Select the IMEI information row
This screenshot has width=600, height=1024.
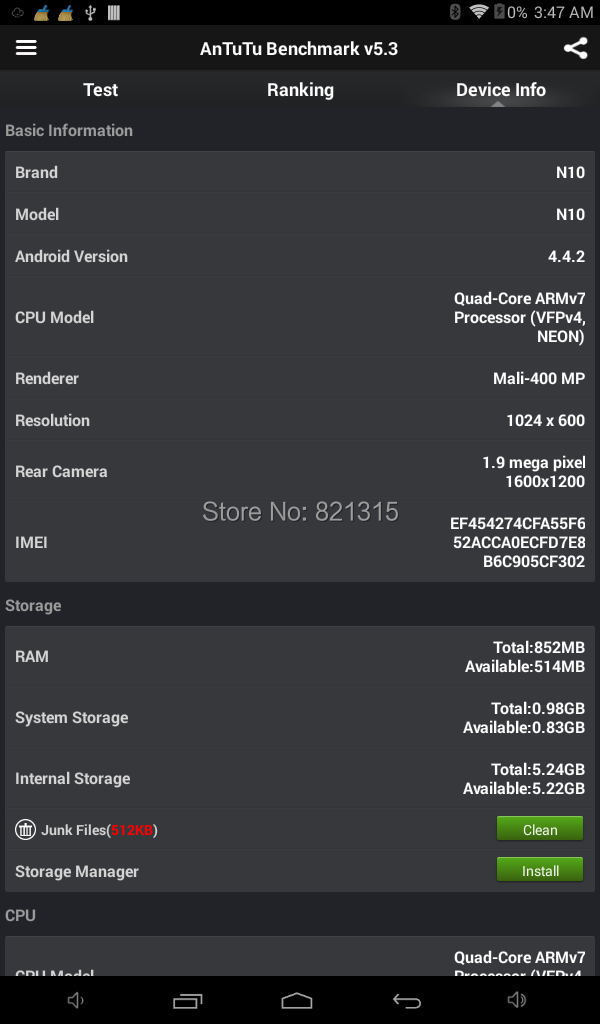pyautogui.click(x=300, y=542)
